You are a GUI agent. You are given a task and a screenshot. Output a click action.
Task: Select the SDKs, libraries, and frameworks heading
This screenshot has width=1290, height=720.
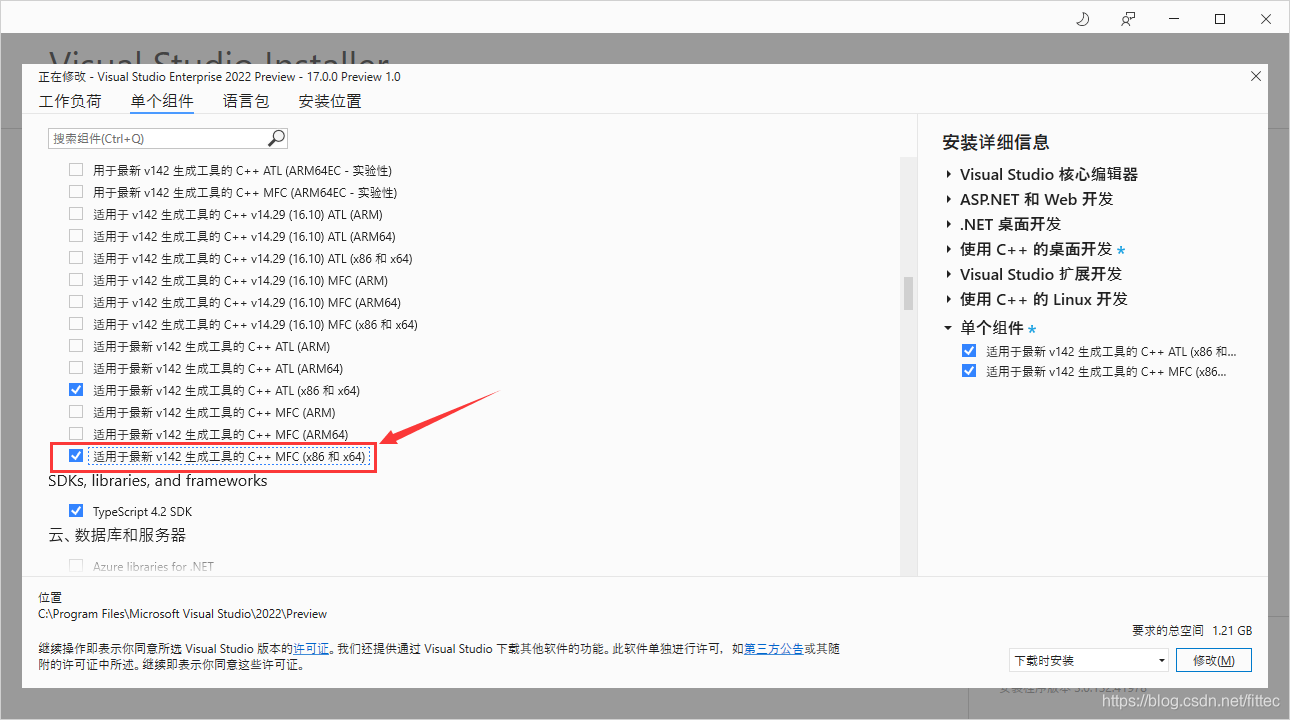(x=158, y=481)
